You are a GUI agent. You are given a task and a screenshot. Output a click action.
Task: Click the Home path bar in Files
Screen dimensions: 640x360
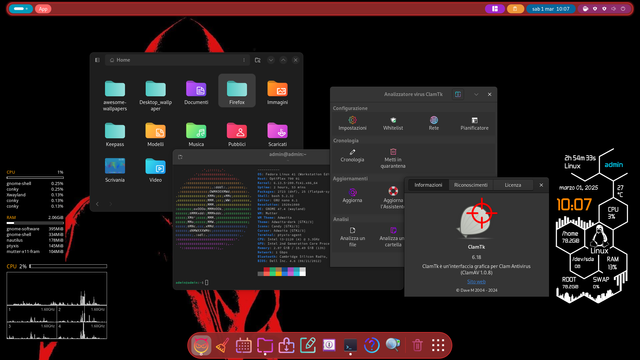(x=176, y=60)
